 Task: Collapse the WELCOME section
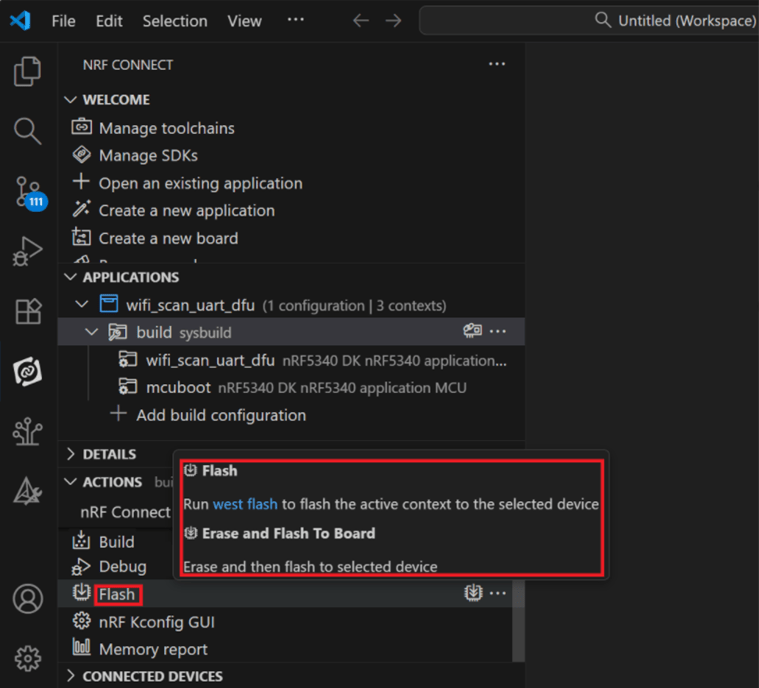[x=71, y=100]
